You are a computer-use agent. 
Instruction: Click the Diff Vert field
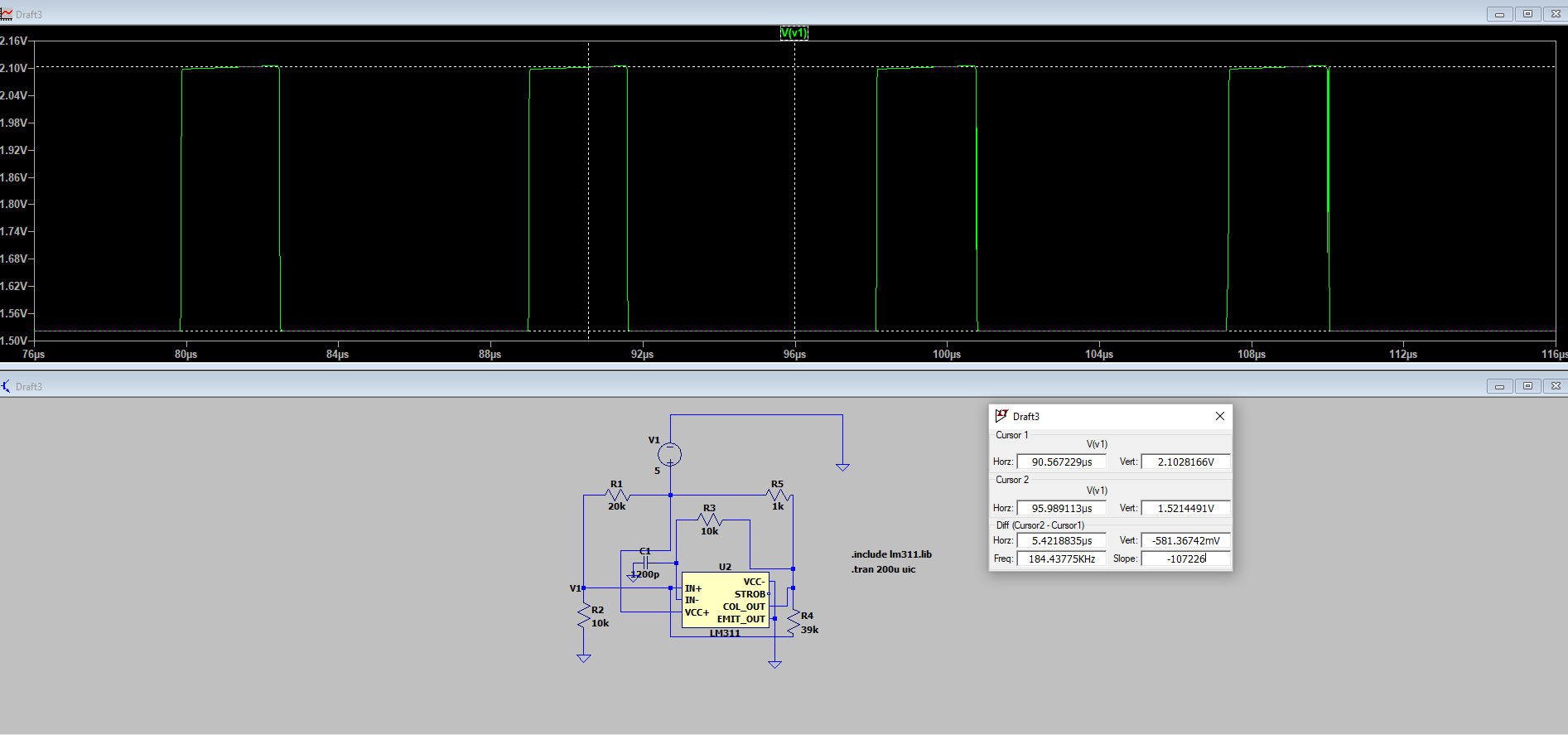coord(1185,540)
